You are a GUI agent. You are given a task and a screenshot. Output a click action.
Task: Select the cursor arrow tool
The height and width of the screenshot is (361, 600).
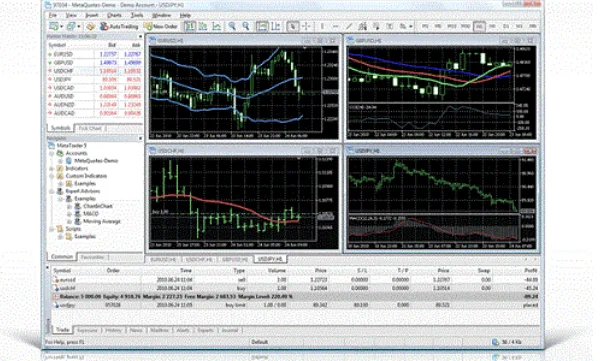(x=293, y=26)
